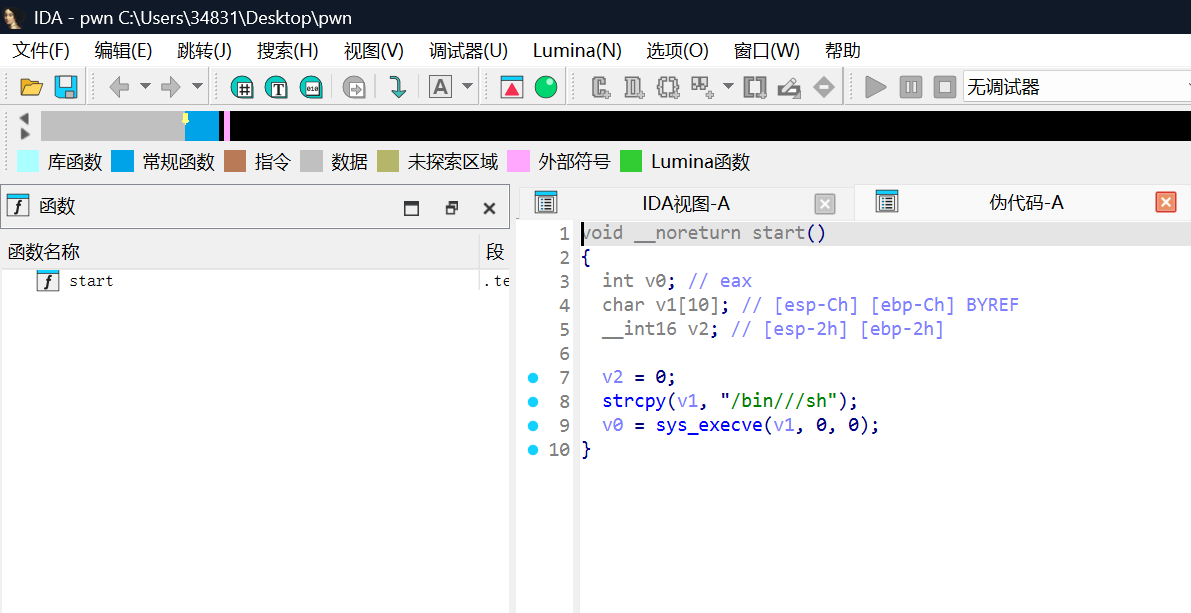Click the "/bin///sh" string literal
The width and height of the screenshot is (1191, 613).
779,401
